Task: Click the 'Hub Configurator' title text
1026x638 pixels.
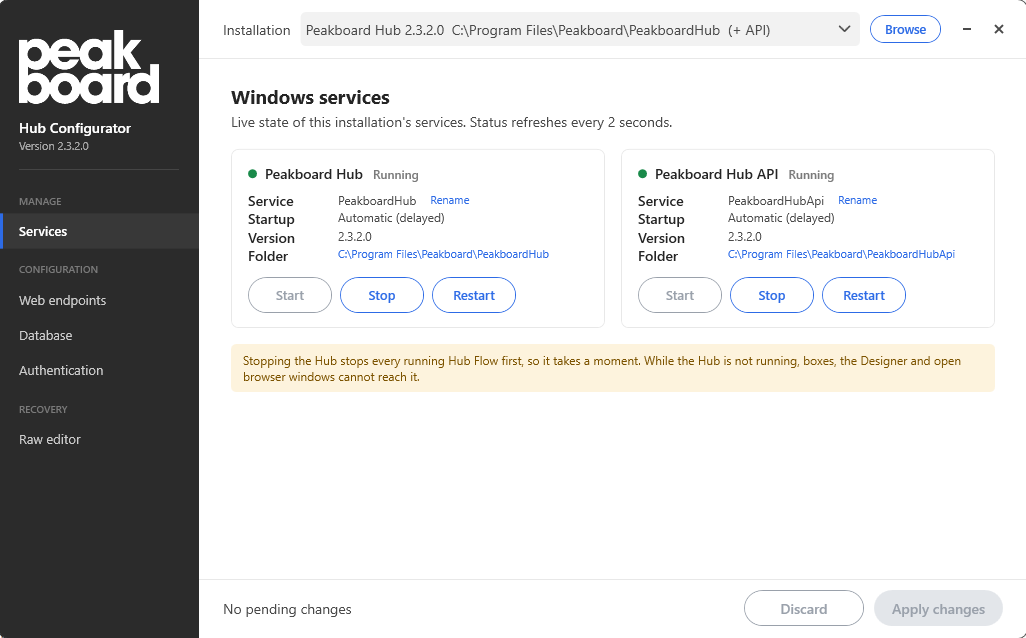Action: click(x=75, y=128)
